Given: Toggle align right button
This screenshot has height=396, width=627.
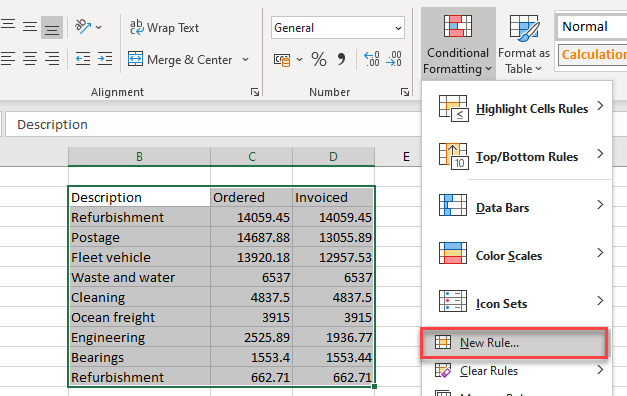Looking at the screenshot, I should click(x=52, y=59).
